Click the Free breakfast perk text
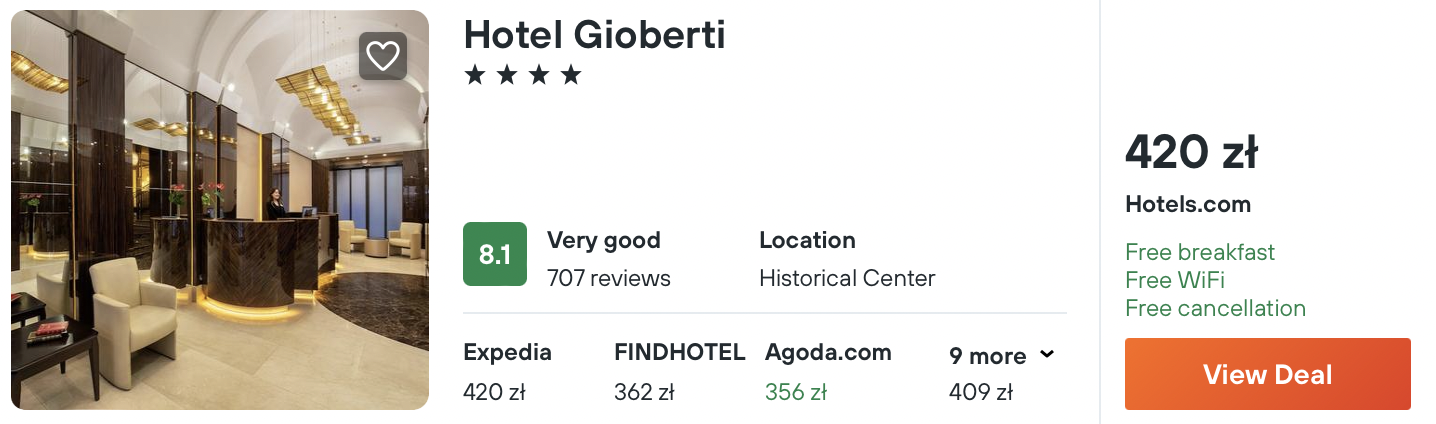The height and width of the screenshot is (424, 1436). coord(1200,252)
